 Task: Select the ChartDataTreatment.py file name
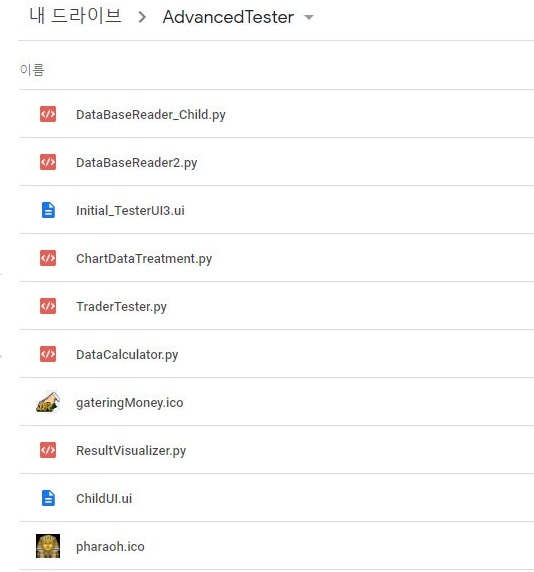(144, 259)
